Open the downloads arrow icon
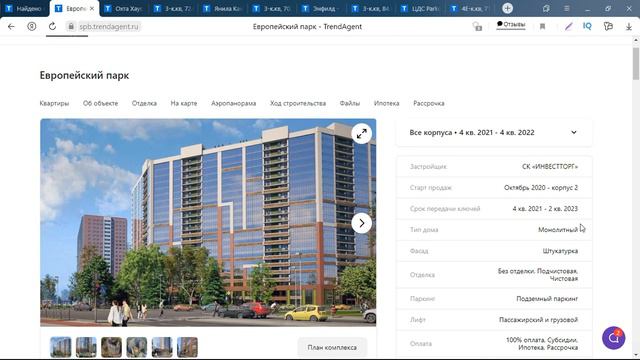Image resolution: width=640 pixels, height=360 pixels. coord(629,27)
